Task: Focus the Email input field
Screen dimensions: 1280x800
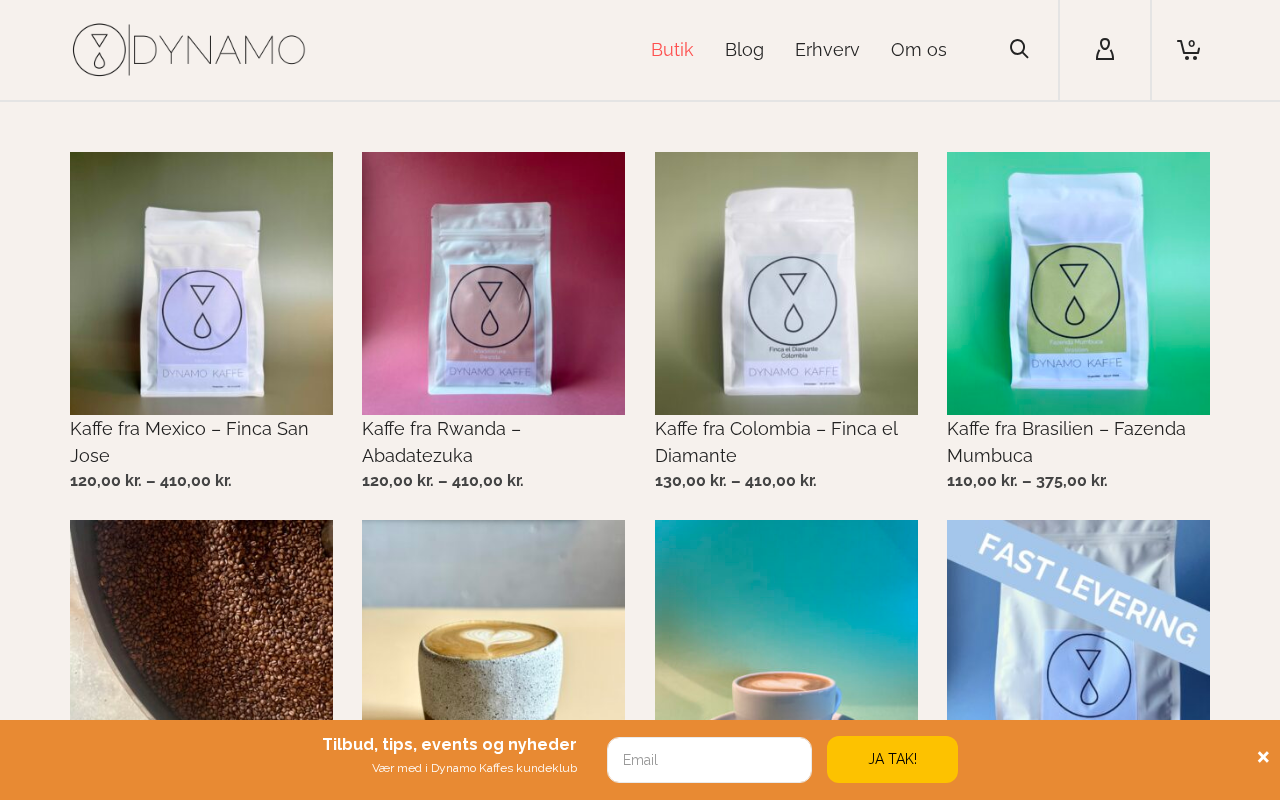Action: pos(709,760)
